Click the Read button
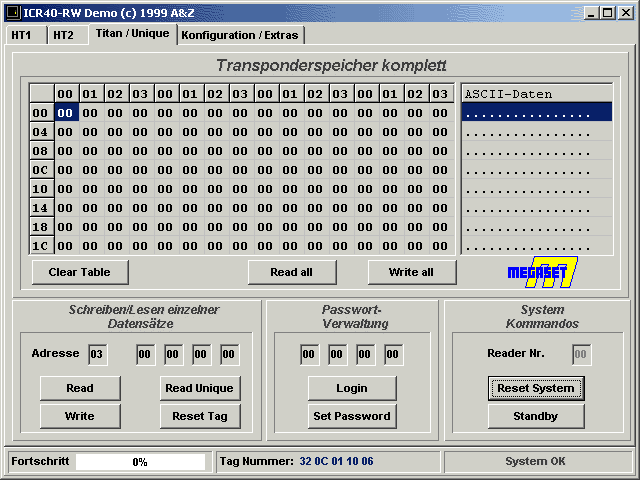This screenshot has width=640, height=480. click(x=80, y=388)
